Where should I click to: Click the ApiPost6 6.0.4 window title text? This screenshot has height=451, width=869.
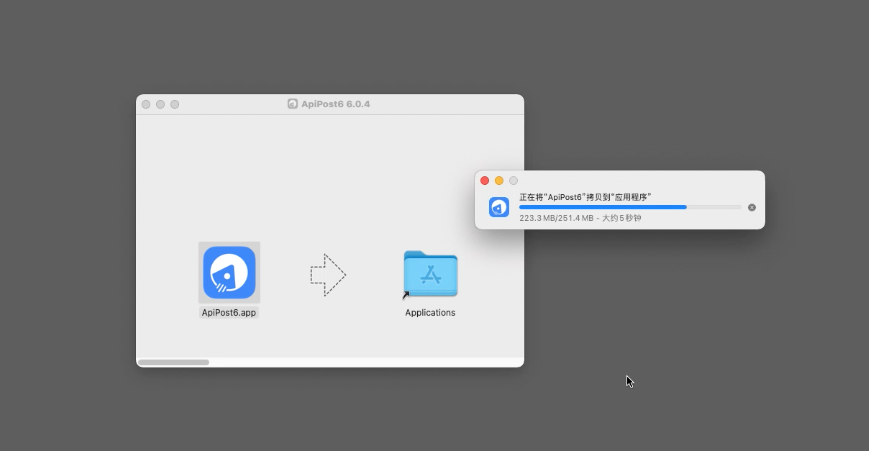pyautogui.click(x=335, y=104)
